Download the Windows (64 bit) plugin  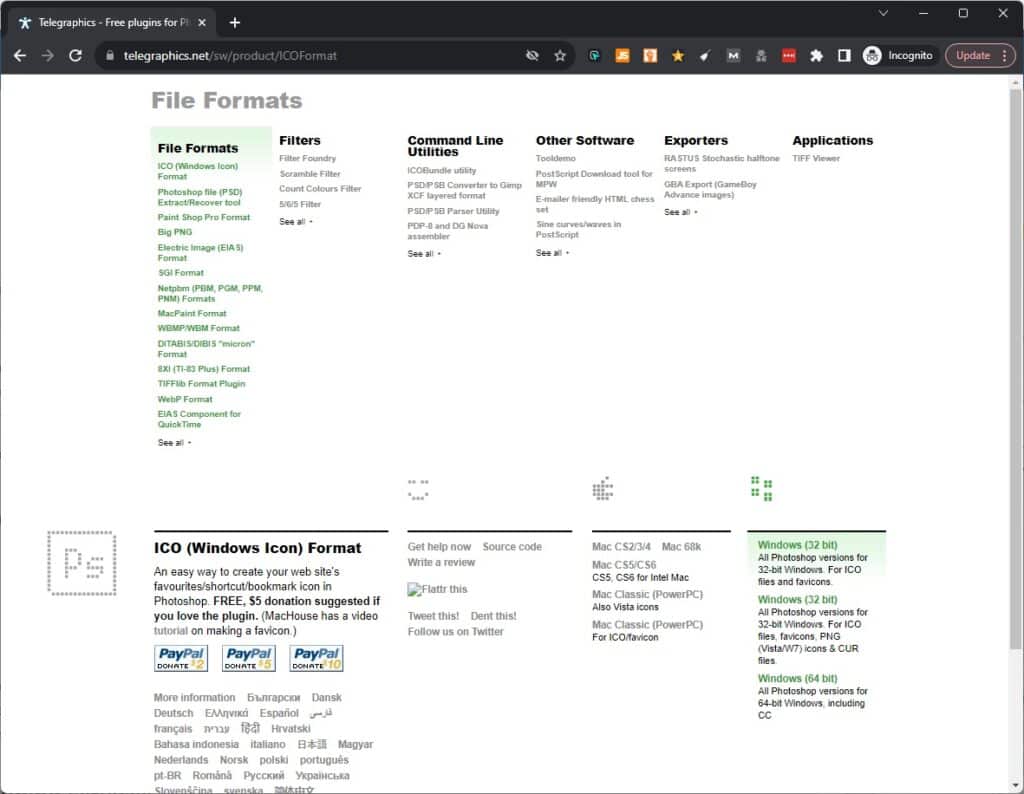tap(797, 679)
